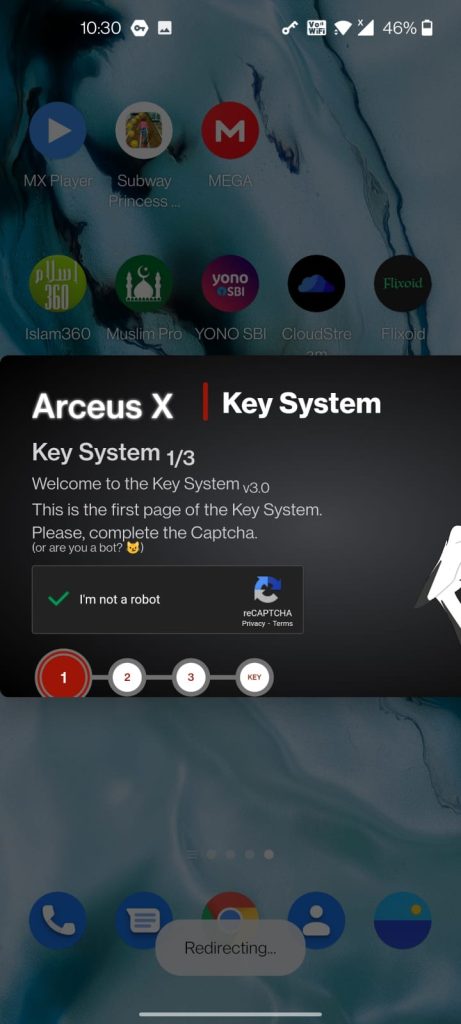Open the Islam360 app icon
Screen dimensions: 461x1024
(x=58, y=283)
